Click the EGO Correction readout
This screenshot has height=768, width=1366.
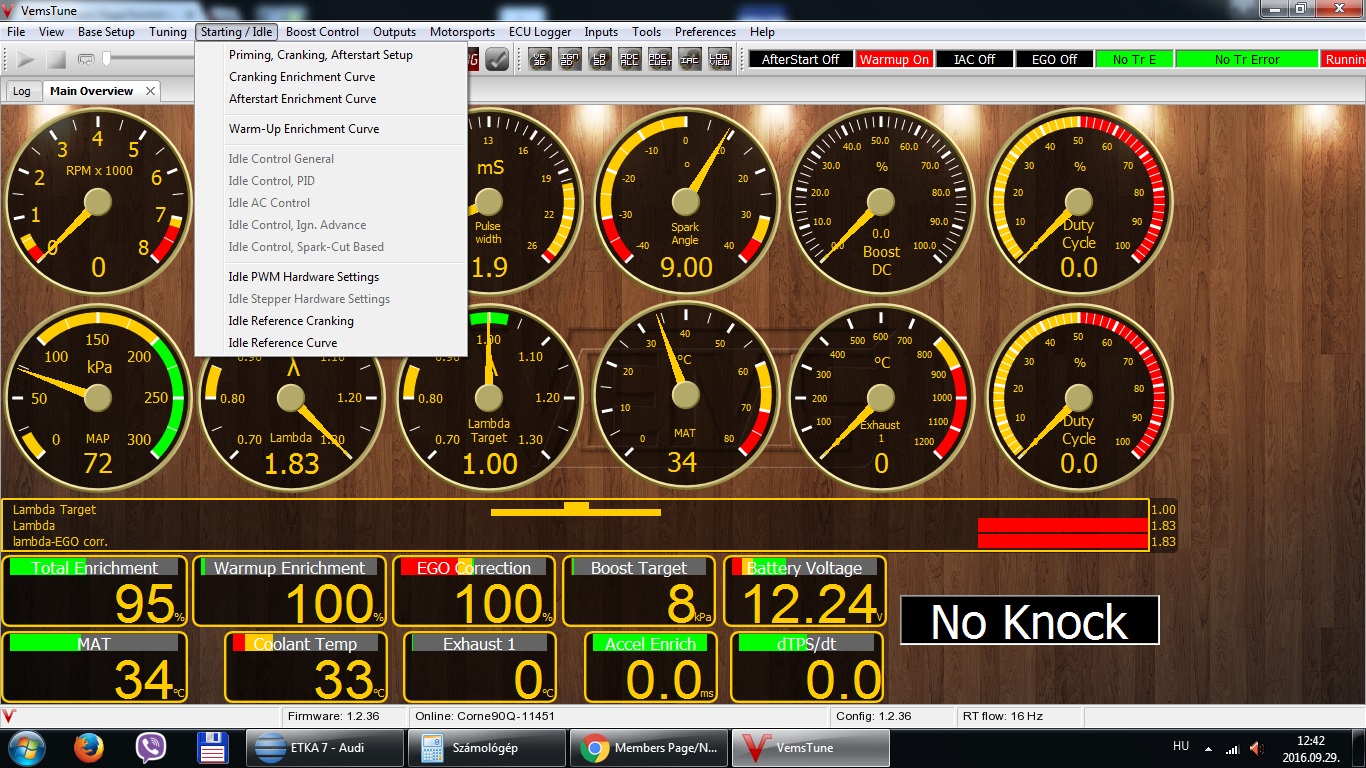(x=474, y=592)
